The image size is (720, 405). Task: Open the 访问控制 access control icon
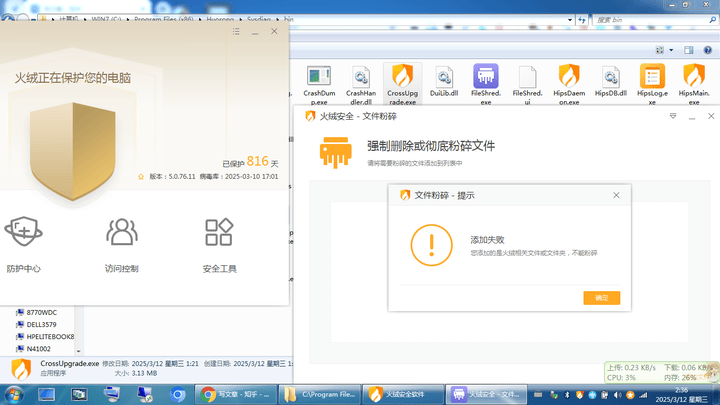click(122, 232)
